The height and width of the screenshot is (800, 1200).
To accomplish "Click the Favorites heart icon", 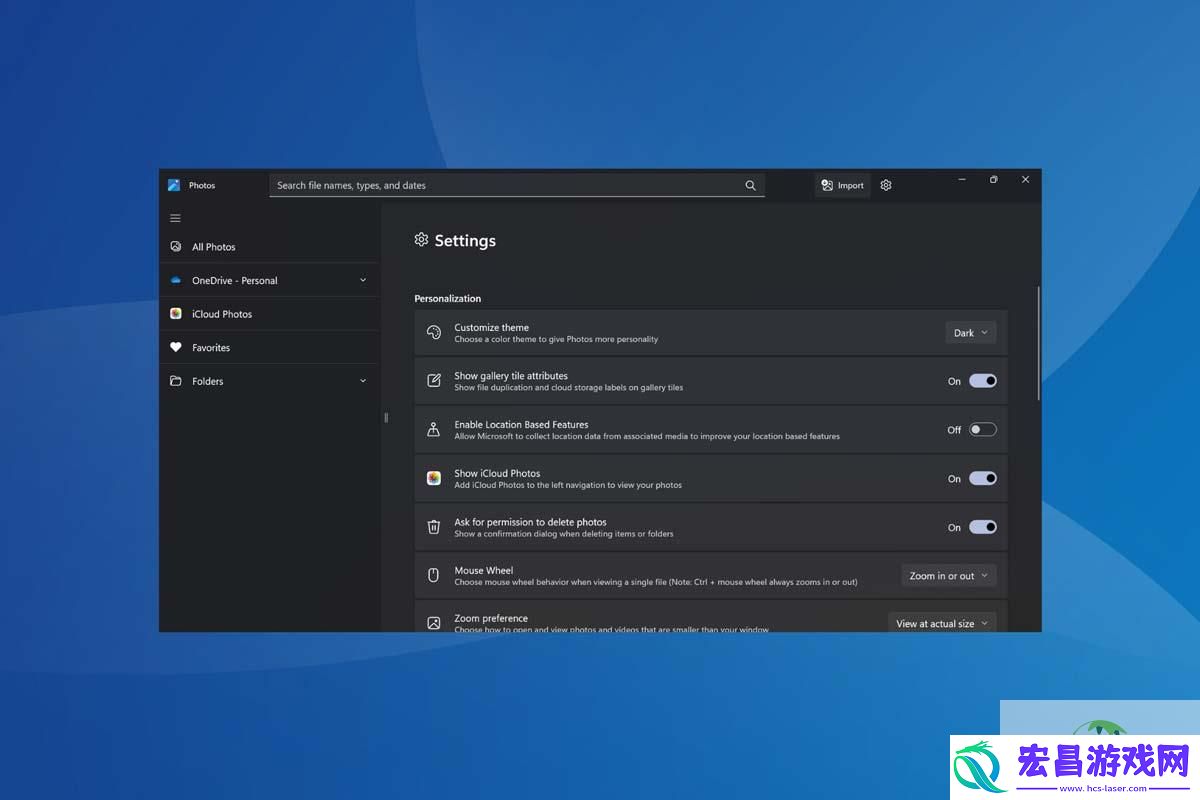I will pyautogui.click(x=176, y=348).
